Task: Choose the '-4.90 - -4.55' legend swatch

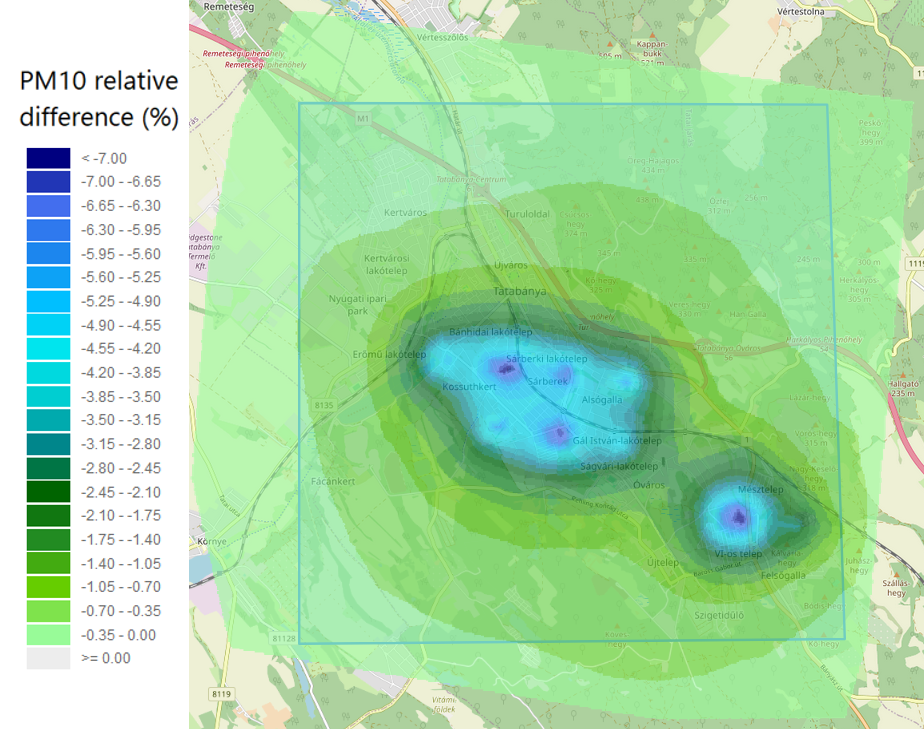Action: [48, 325]
